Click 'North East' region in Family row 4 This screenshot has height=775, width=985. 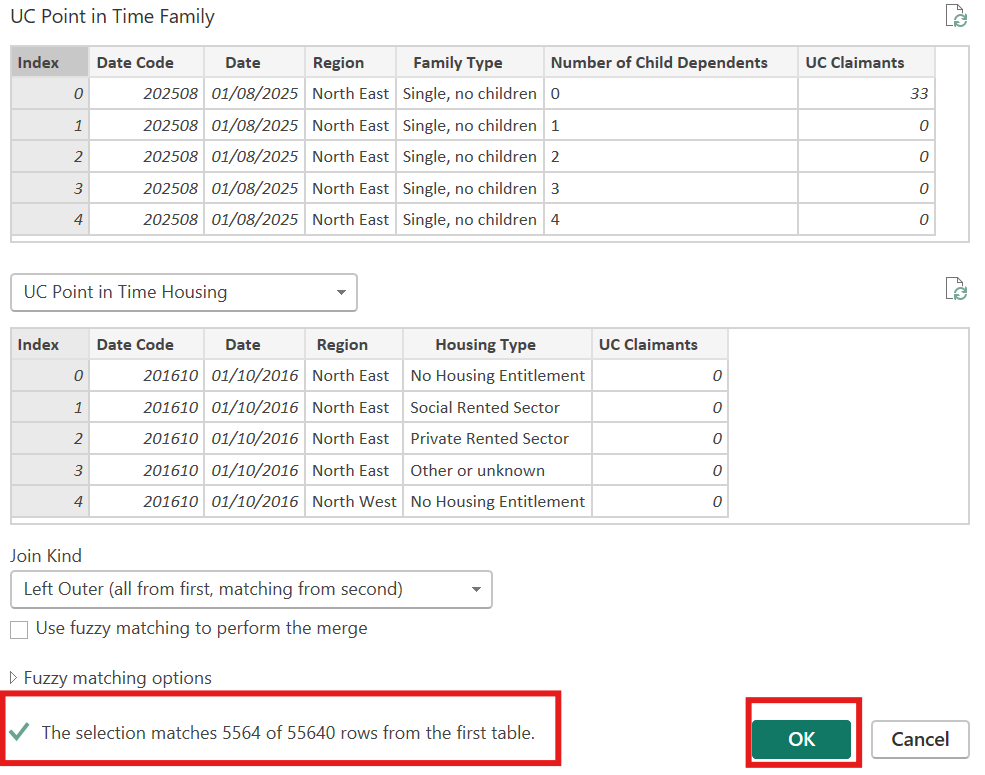351,219
